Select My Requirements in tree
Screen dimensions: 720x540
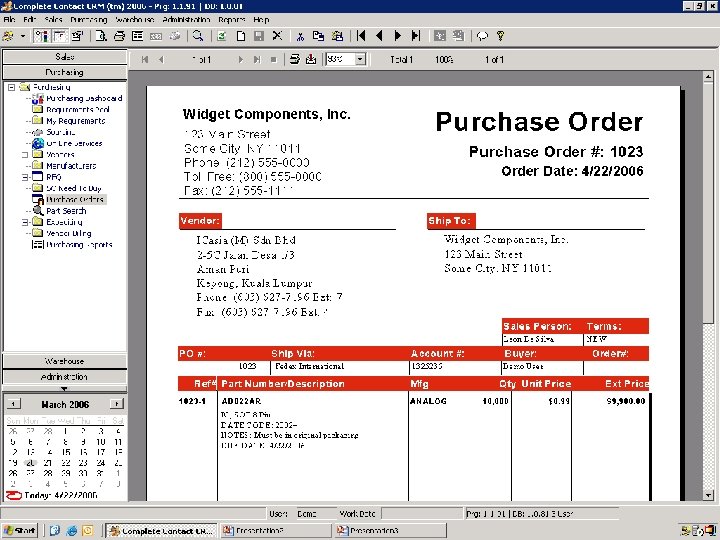[x=75, y=121]
